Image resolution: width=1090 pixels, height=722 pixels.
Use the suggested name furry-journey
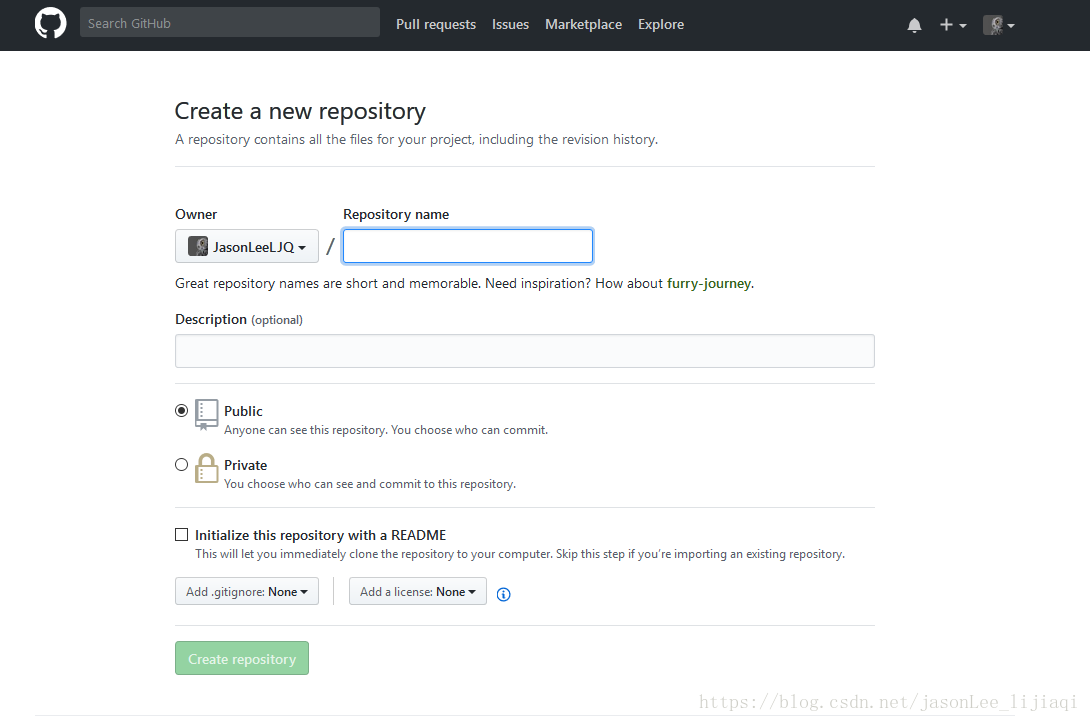709,284
